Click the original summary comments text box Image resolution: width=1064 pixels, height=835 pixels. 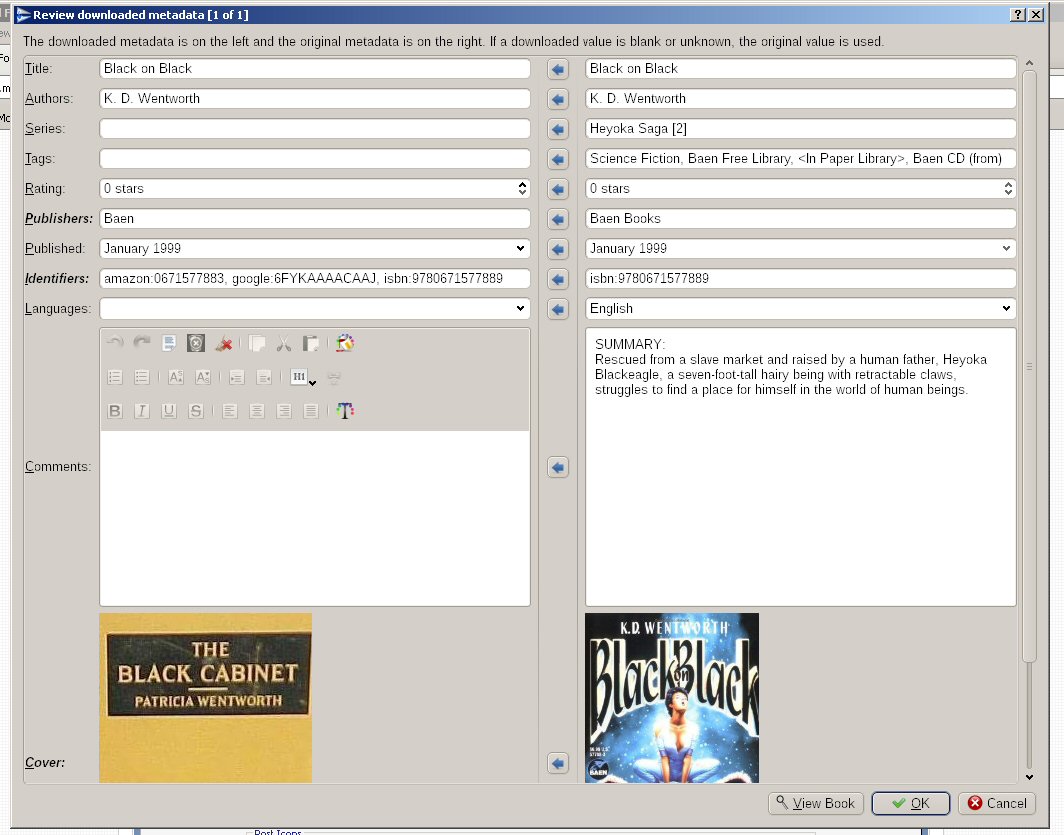click(801, 467)
